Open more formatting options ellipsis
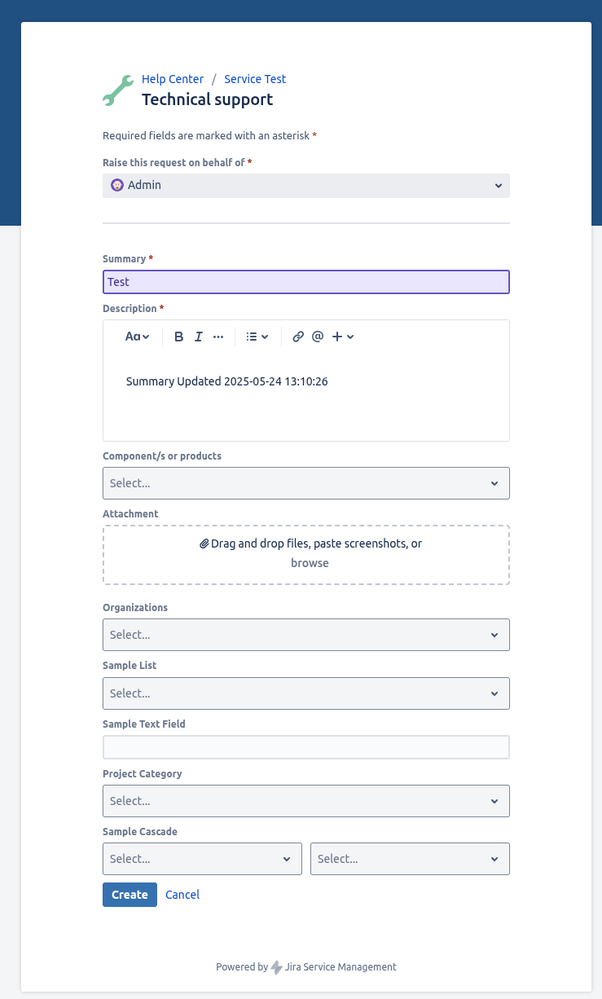 click(219, 336)
